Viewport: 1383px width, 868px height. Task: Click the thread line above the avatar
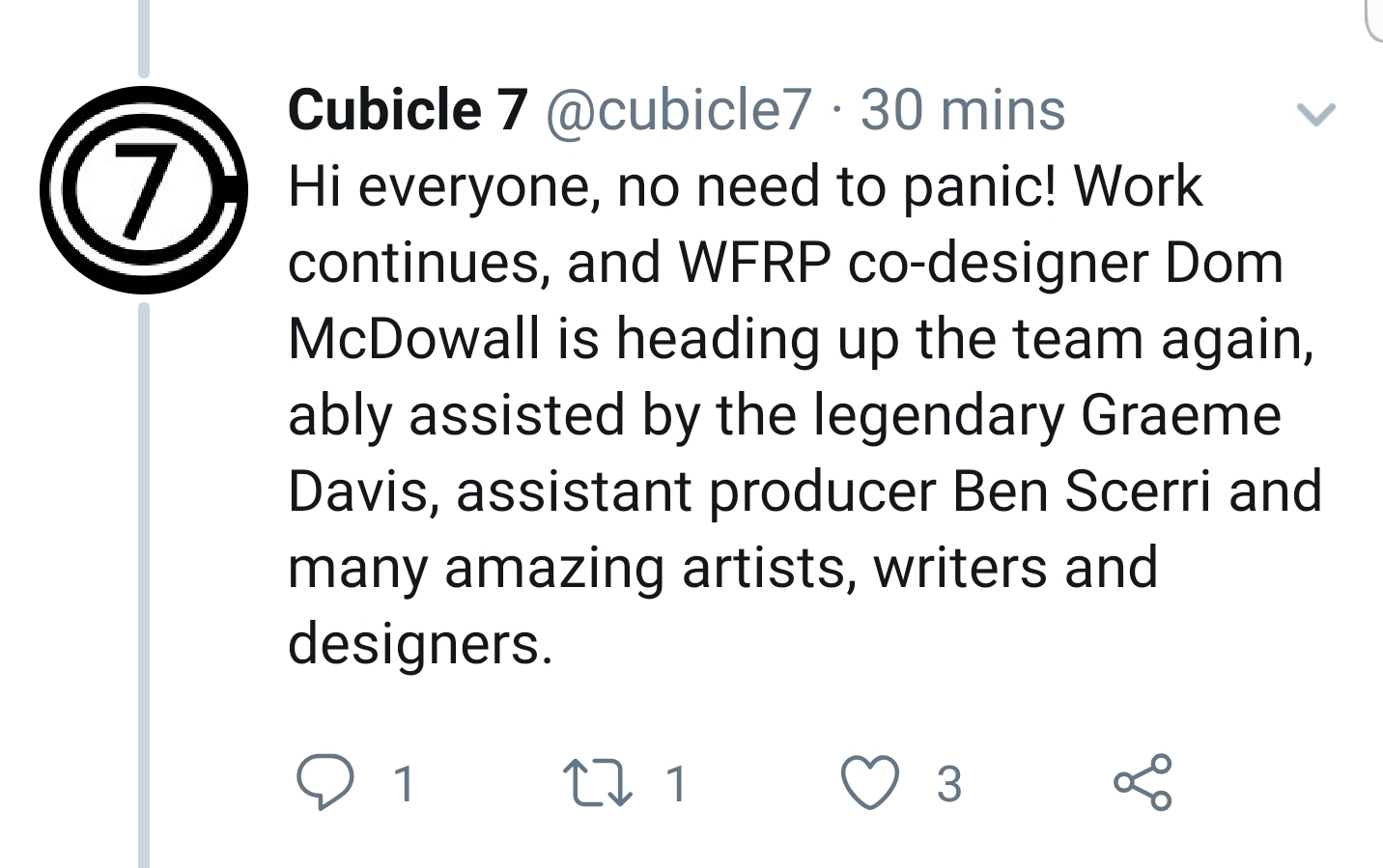[x=144, y=39]
